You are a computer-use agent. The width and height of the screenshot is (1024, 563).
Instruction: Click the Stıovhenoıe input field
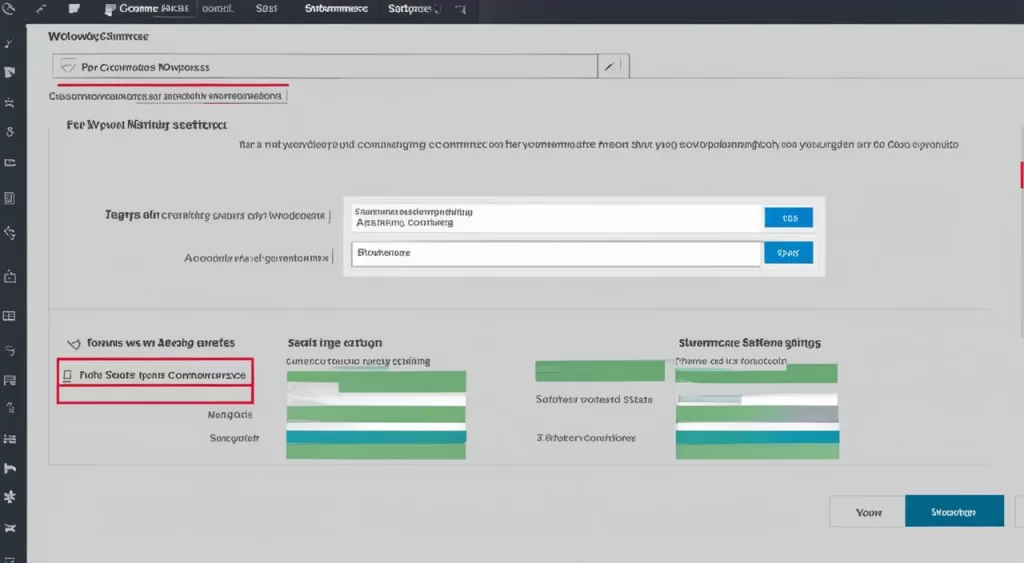[556, 253]
